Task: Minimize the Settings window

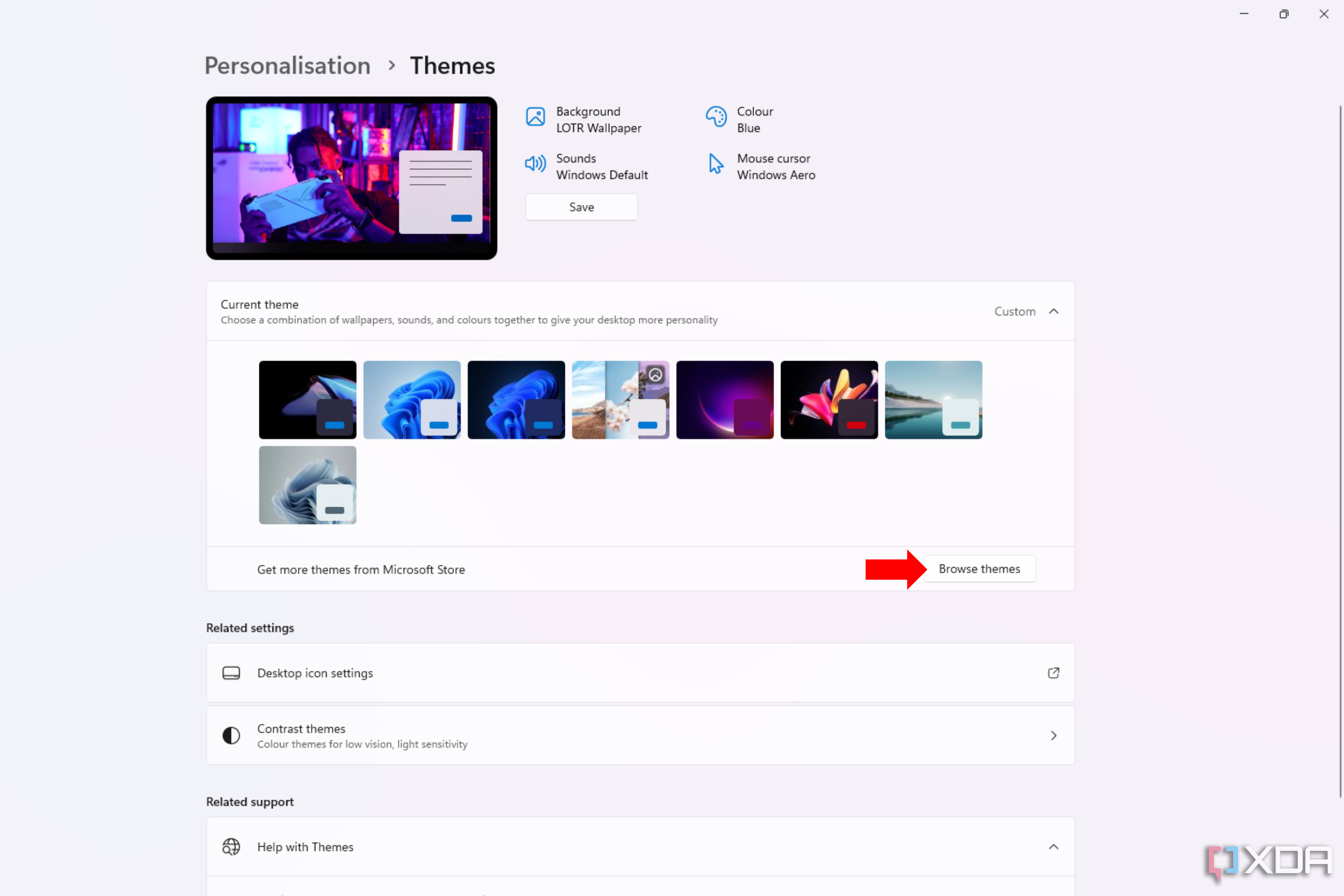Action: coord(1244,14)
